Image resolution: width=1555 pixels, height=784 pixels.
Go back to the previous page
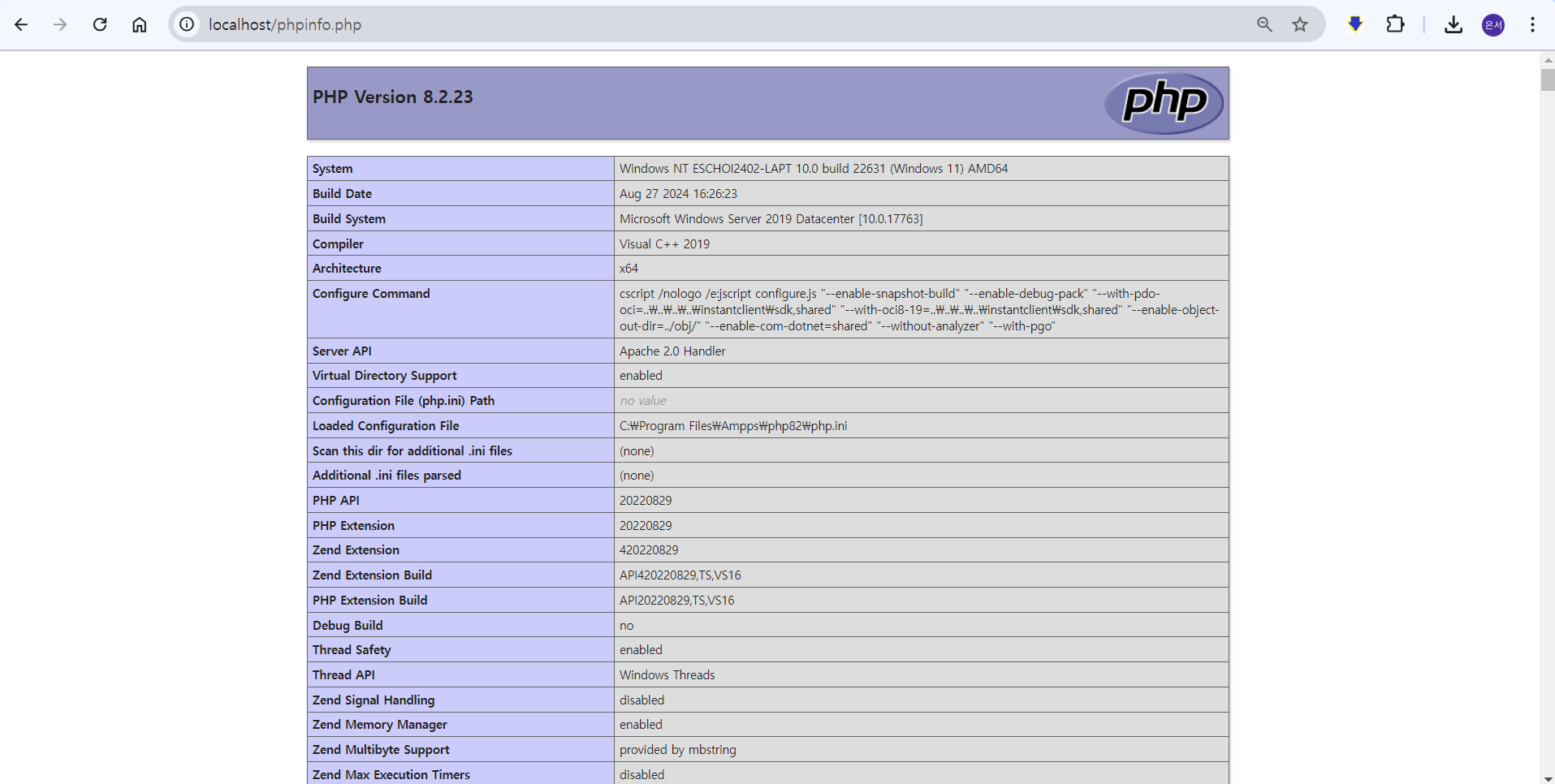21,24
